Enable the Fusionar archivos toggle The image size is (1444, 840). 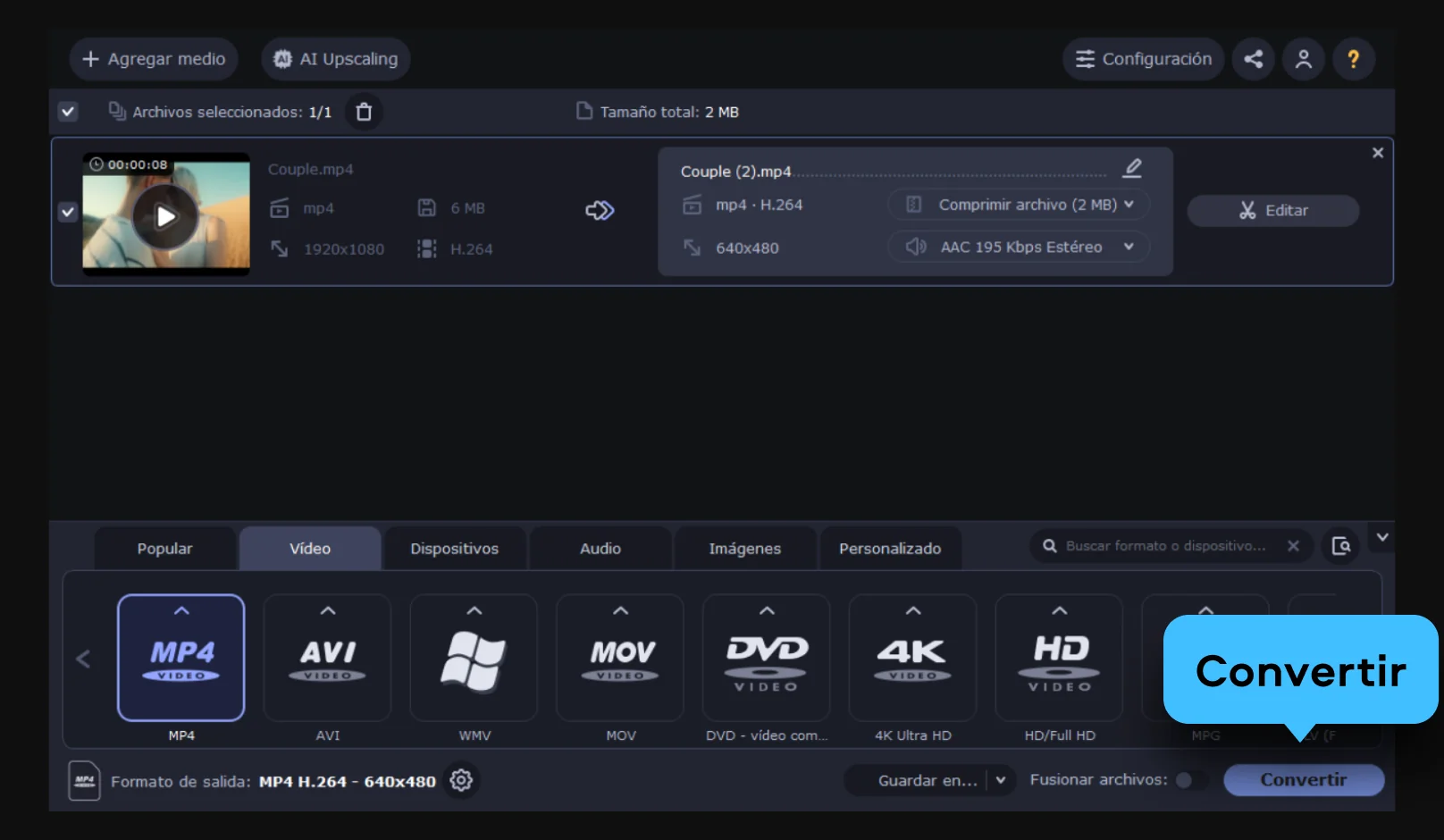pos(1188,780)
